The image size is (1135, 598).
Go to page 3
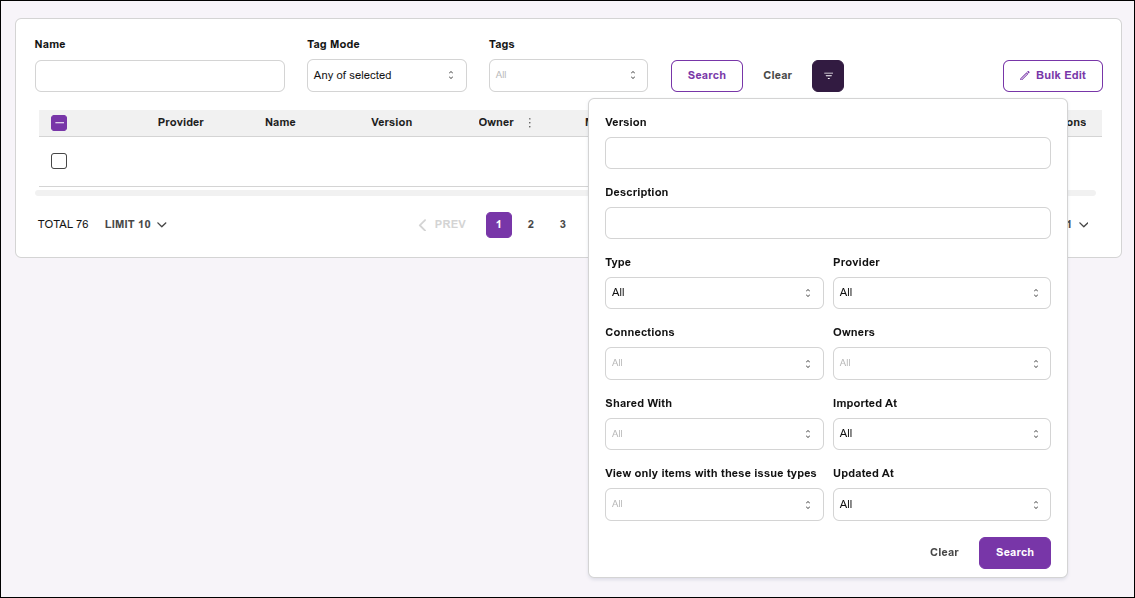coord(563,225)
